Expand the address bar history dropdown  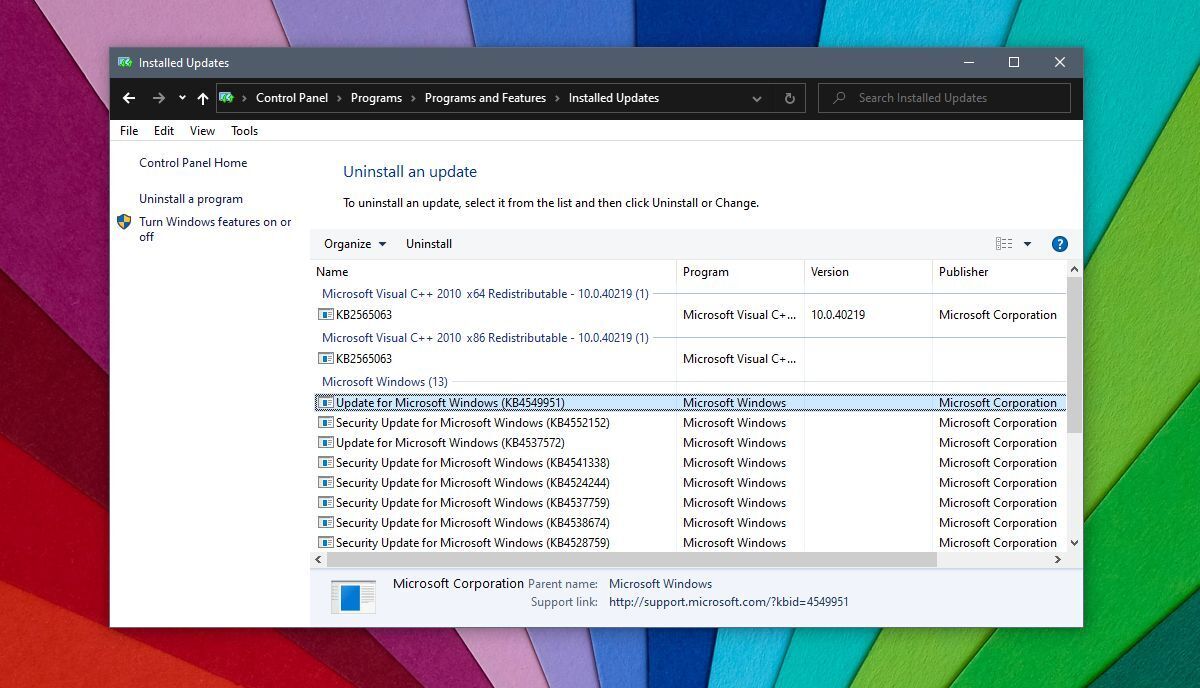click(x=757, y=98)
